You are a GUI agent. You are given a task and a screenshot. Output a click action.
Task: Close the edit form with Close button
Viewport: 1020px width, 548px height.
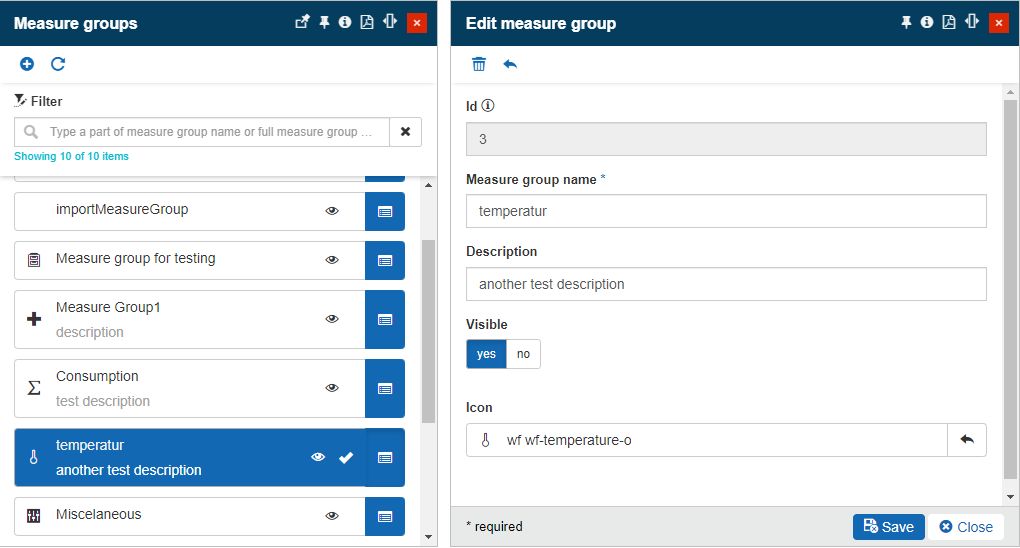pos(966,527)
